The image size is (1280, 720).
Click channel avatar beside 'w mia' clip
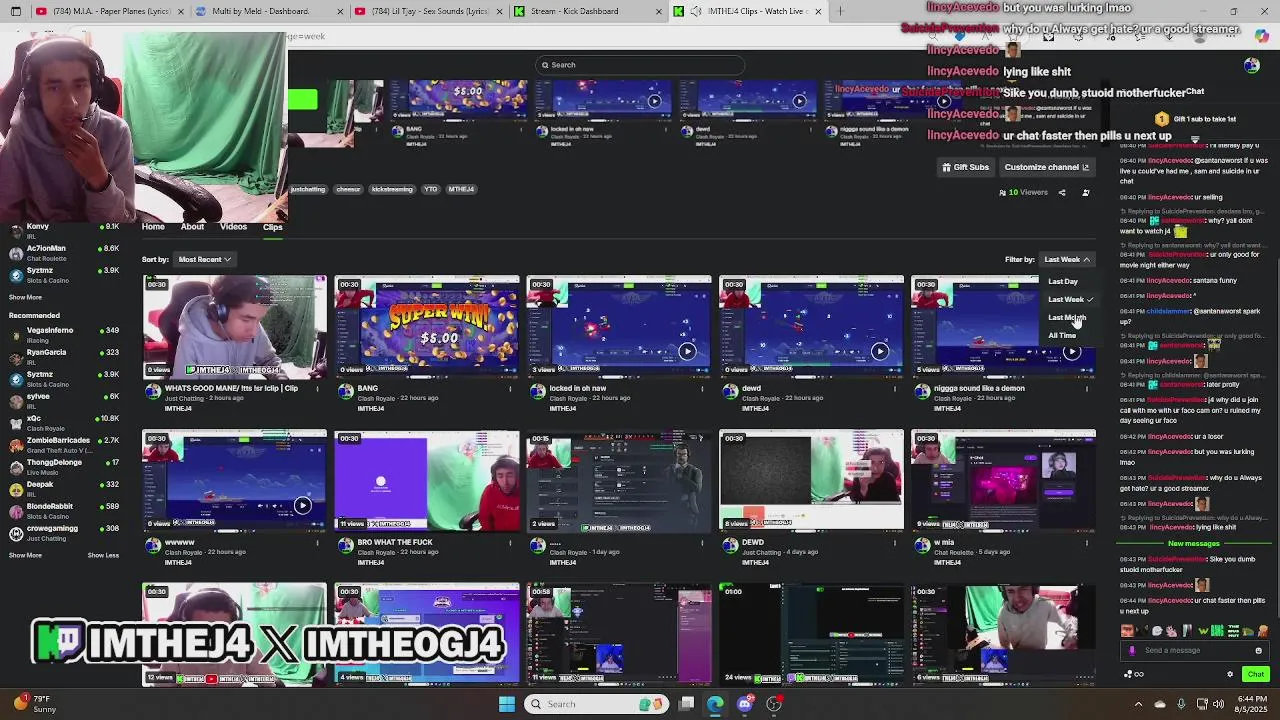(922, 545)
